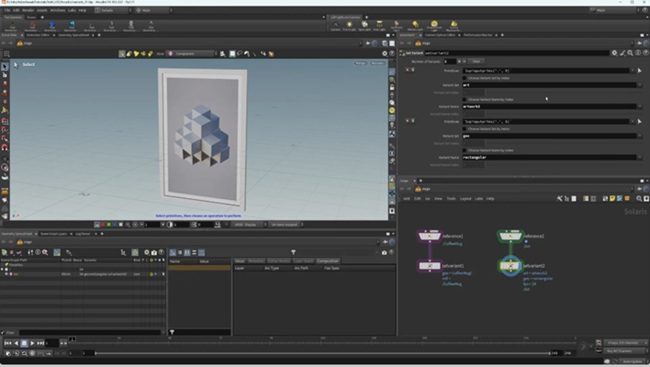Click the play backward button in playbar
The width and height of the screenshot is (650, 367).
point(16,343)
